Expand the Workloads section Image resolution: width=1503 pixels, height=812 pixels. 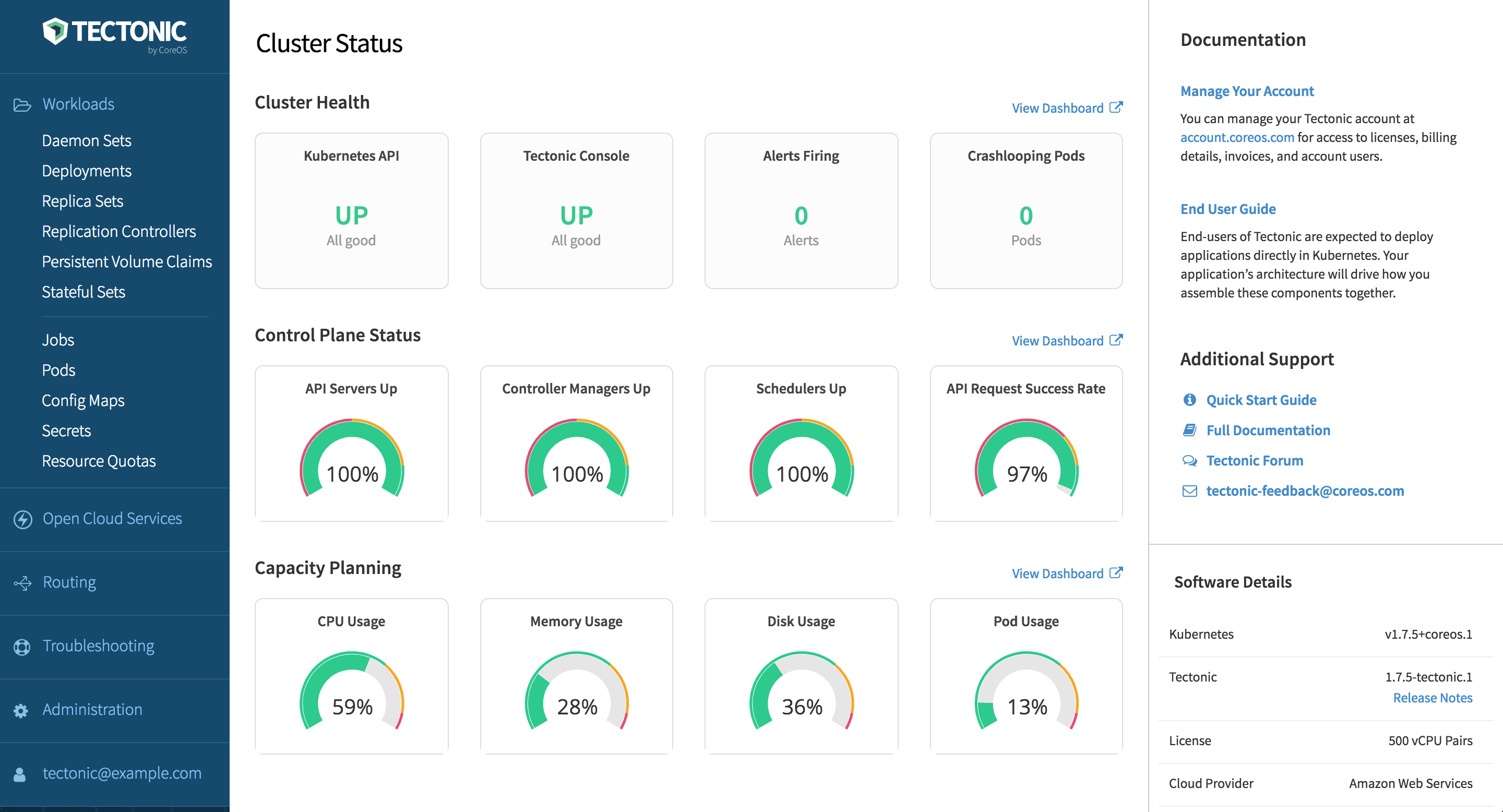(78, 104)
